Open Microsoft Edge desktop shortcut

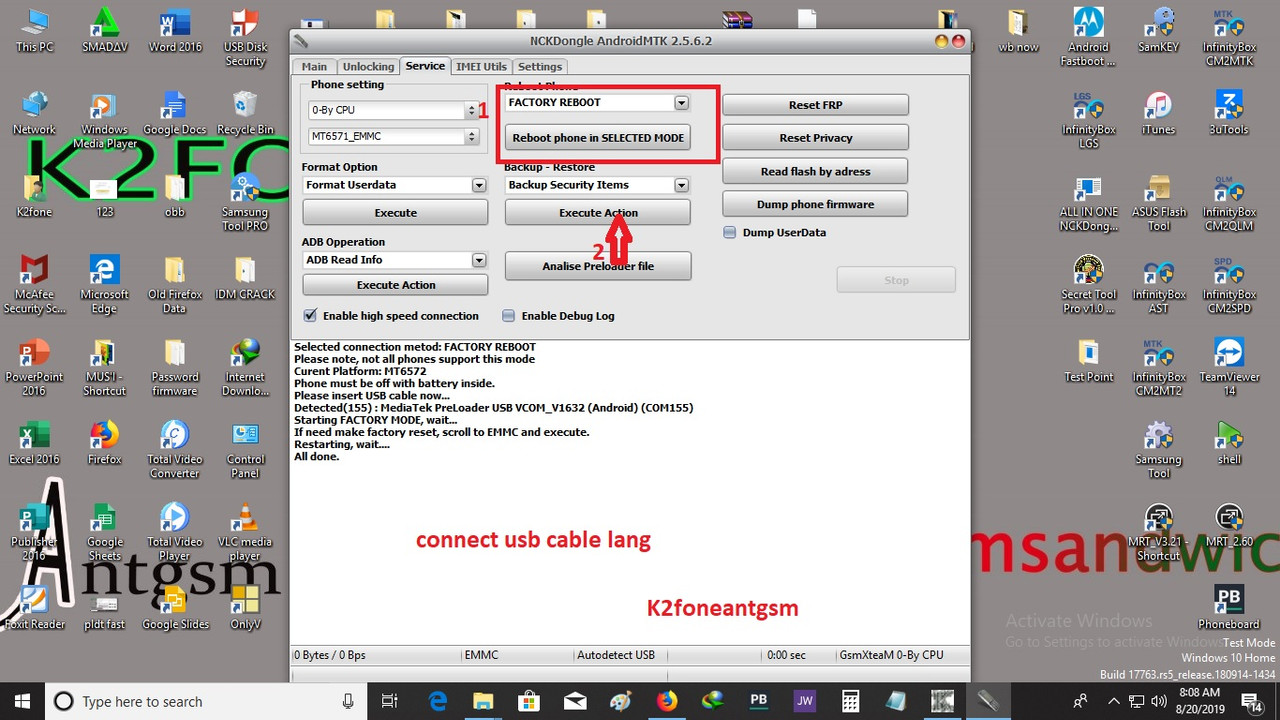point(104,285)
